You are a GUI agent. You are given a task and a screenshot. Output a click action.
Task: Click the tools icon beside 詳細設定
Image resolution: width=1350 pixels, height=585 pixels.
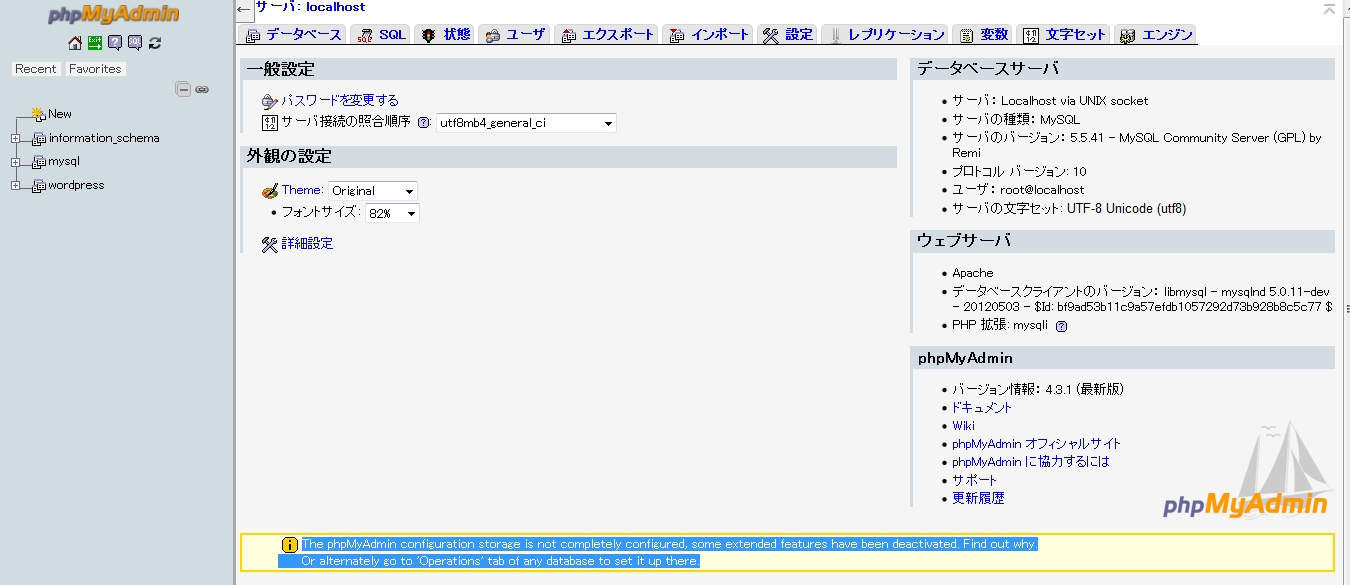[270, 244]
